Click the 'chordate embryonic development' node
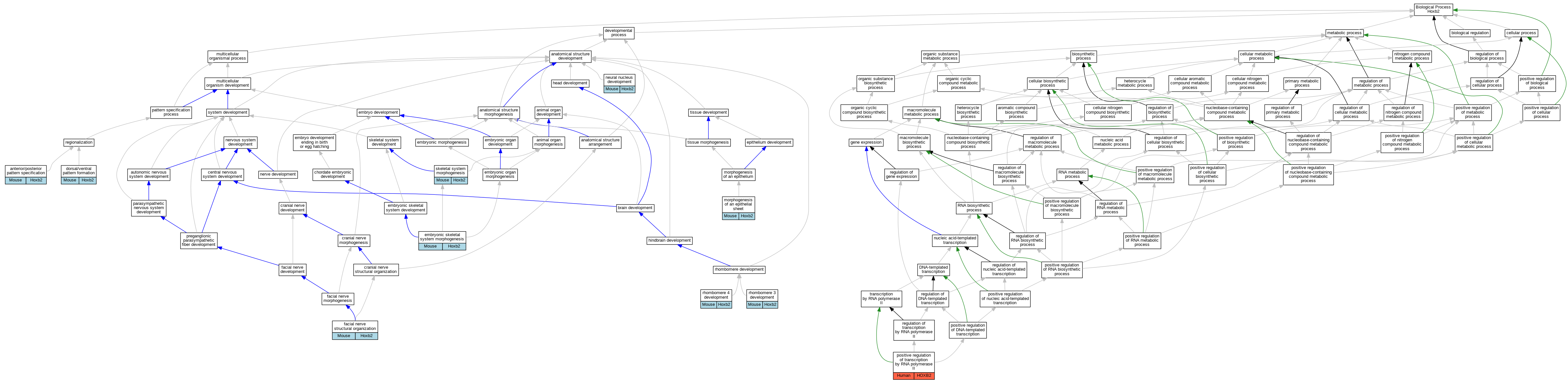The image size is (1568, 383). [x=332, y=175]
